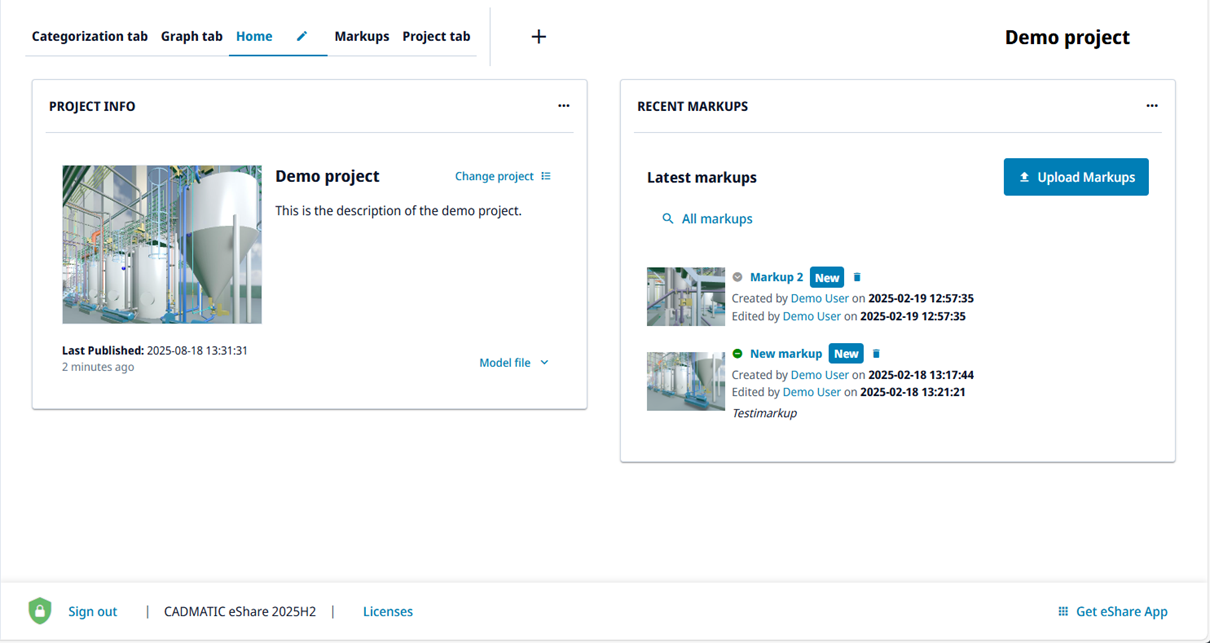Delete New markup with trash icon
Image resolution: width=1210 pixels, height=643 pixels.
click(x=876, y=354)
